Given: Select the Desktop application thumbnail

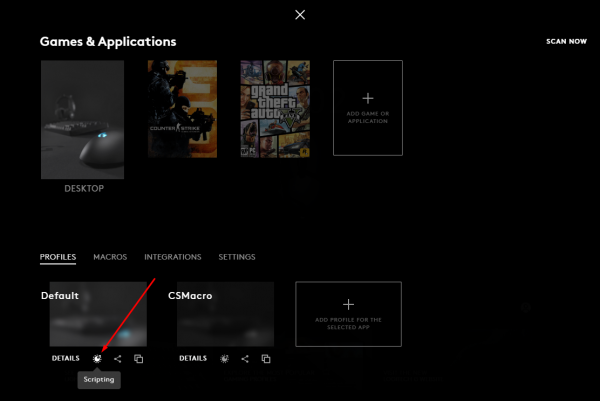Looking at the screenshot, I should pos(82,119).
